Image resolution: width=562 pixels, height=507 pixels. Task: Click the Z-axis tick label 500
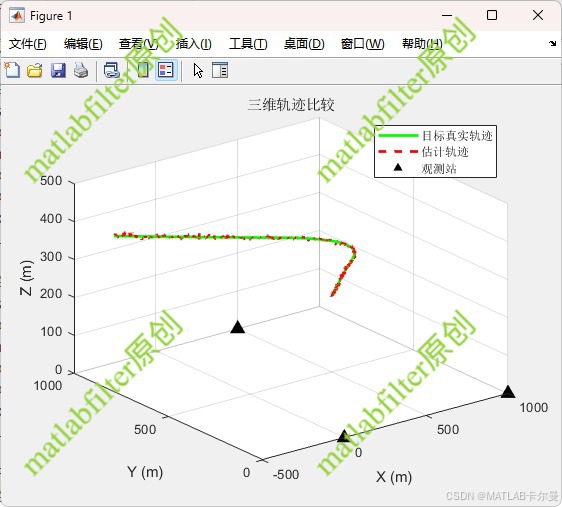[x=51, y=181]
